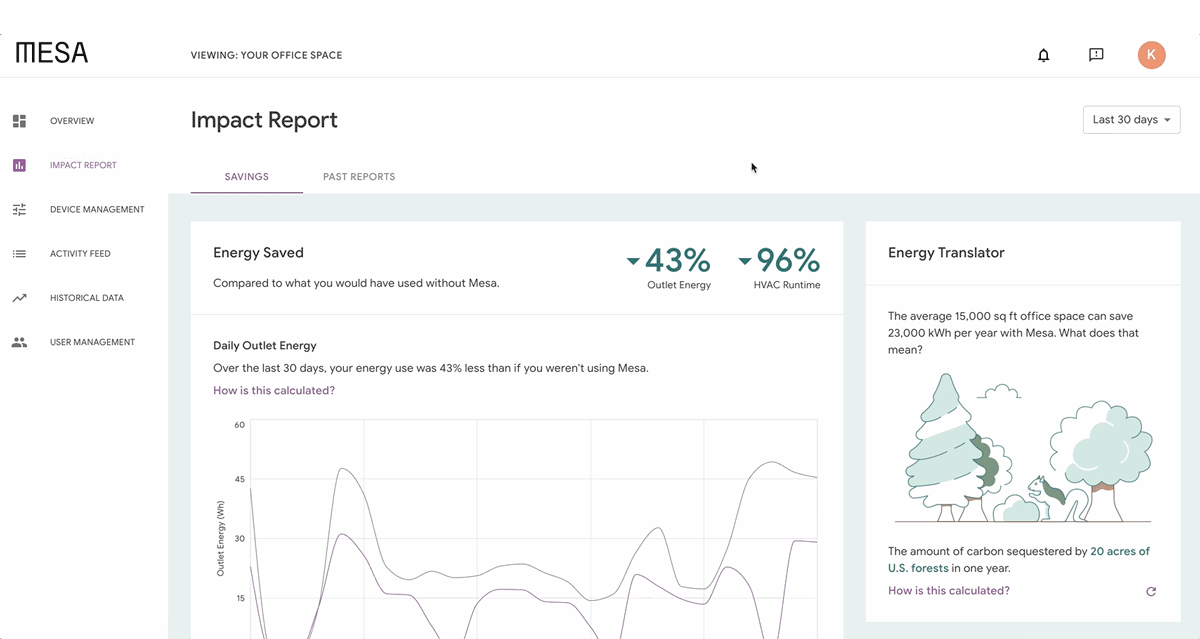Click 'How is this calculated?' under Daily Outlet Energy

274,391
